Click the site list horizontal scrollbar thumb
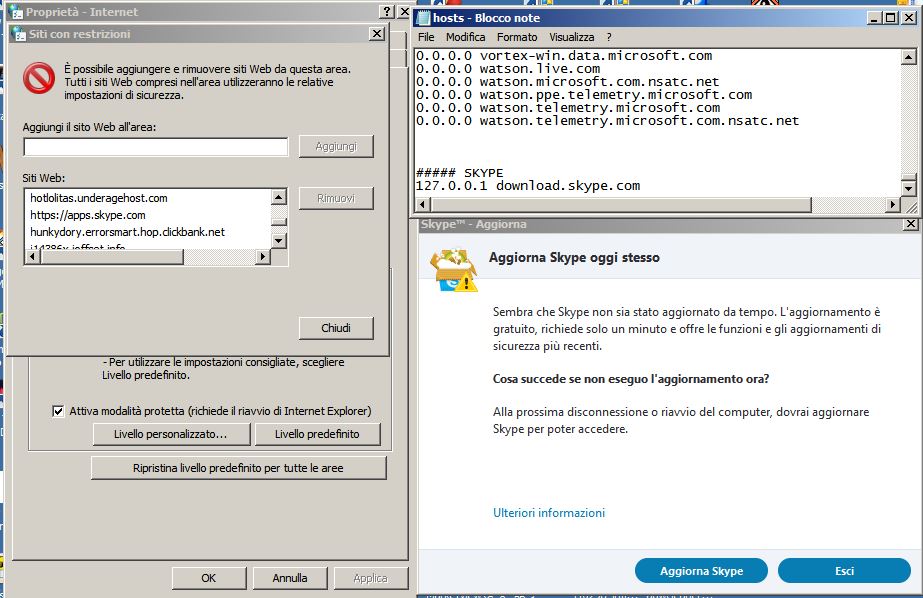Screen dimensions: 923x598 pos(112,257)
